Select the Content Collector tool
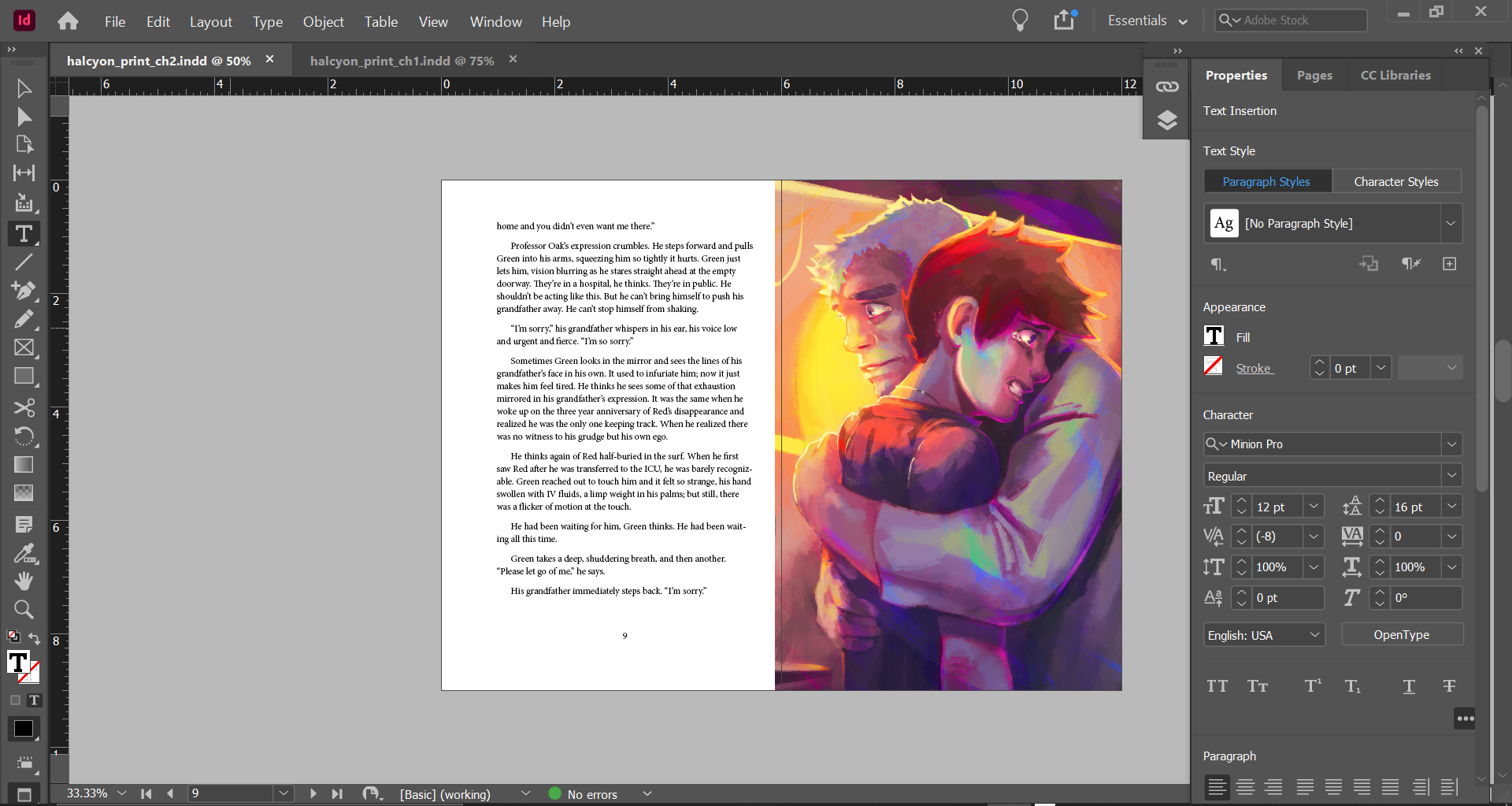The height and width of the screenshot is (806, 1512). coord(24,202)
